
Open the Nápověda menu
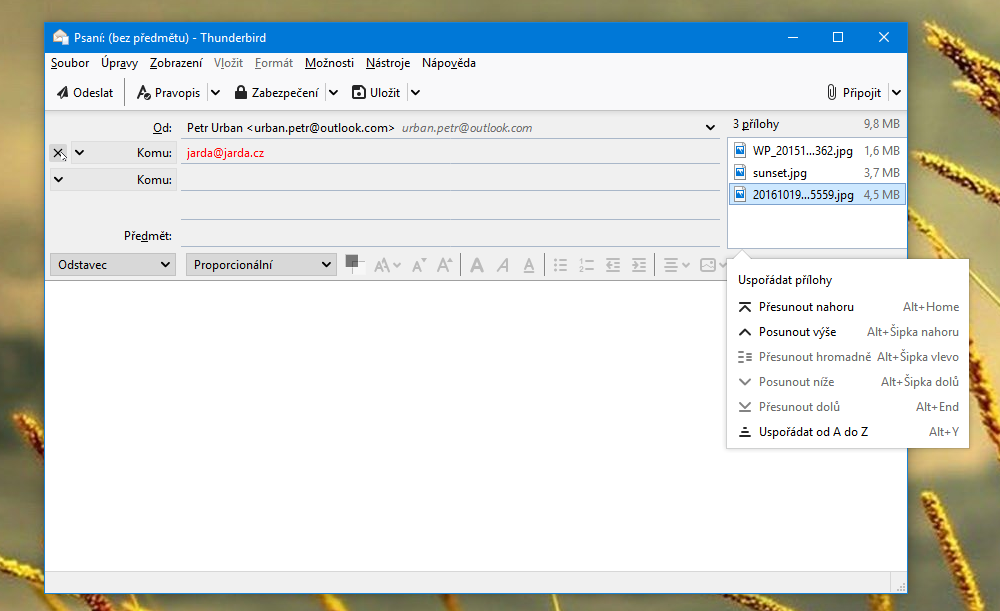pyautogui.click(x=449, y=63)
